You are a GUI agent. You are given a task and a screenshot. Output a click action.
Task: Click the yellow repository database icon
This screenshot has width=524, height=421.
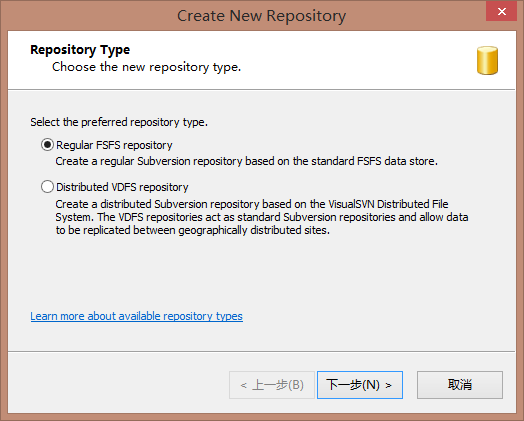[487, 60]
